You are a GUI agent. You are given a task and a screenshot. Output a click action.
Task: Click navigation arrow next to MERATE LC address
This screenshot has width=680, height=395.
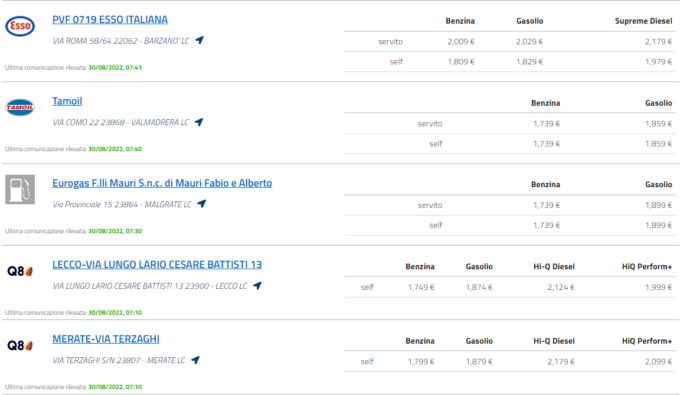(x=196, y=360)
